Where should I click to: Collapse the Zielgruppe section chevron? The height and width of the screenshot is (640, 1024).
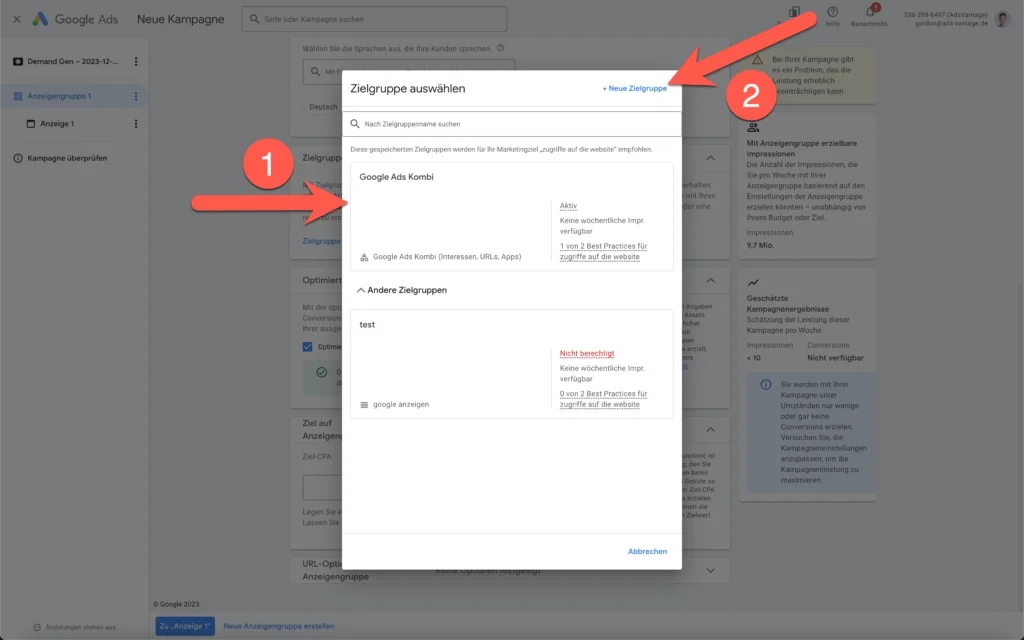(x=711, y=157)
